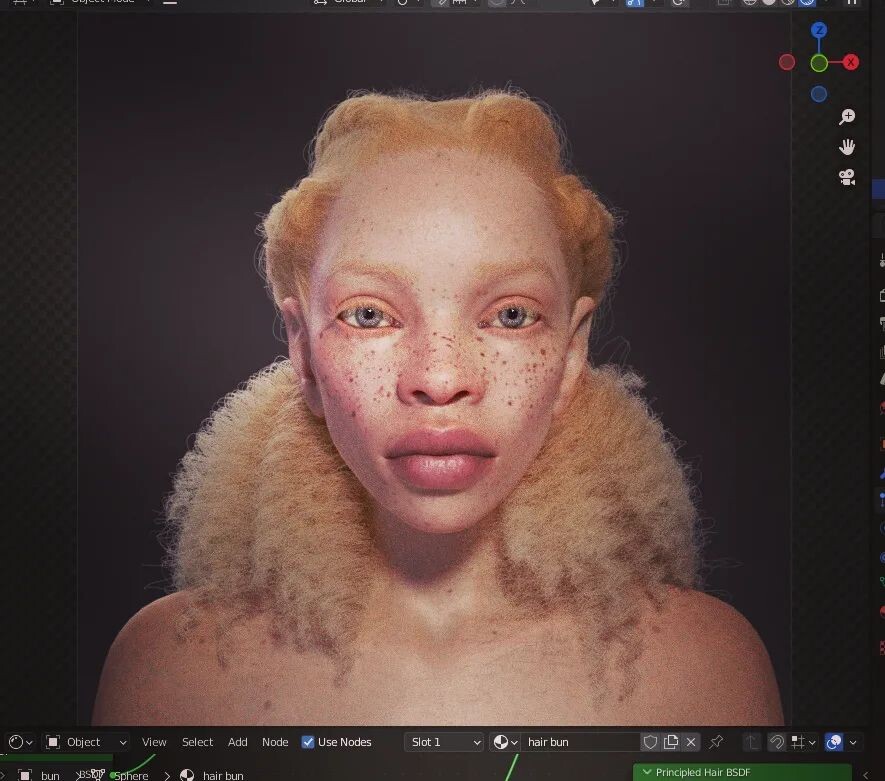The width and height of the screenshot is (885, 781).
Task: Toggle fake user shield for hair bun material
Action: (651, 742)
